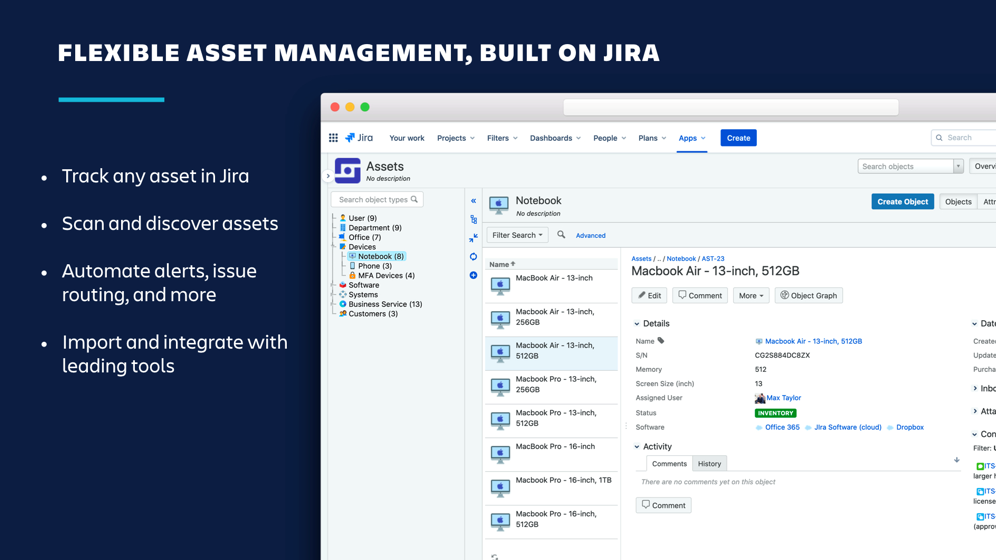Open the Plans dropdown menu
Image resolution: width=996 pixels, height=560 pixels.
point(652,138)
